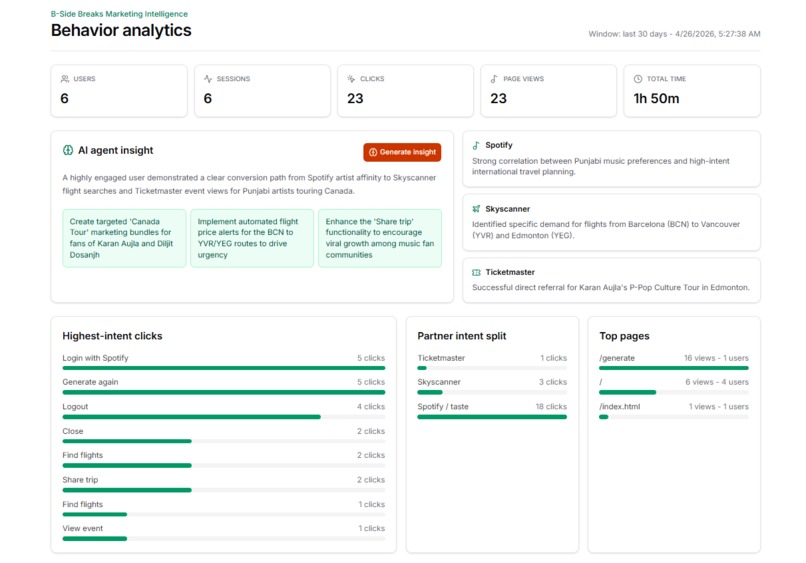Click the 'AI agent insight' heading
Viewport: 806px width, 563px height.
(116, 150)
